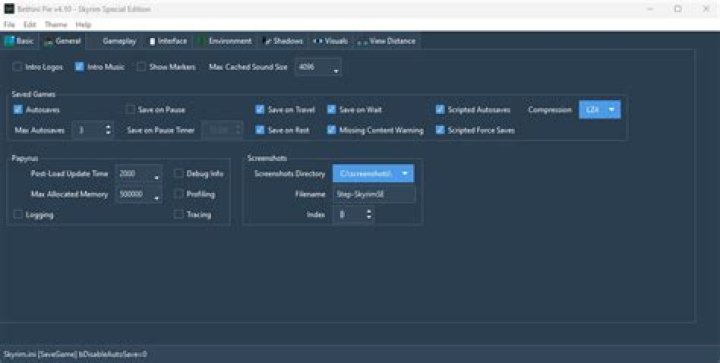Open the View Distance tab
This screenshot has width=720, height=363.
point(387,41)
